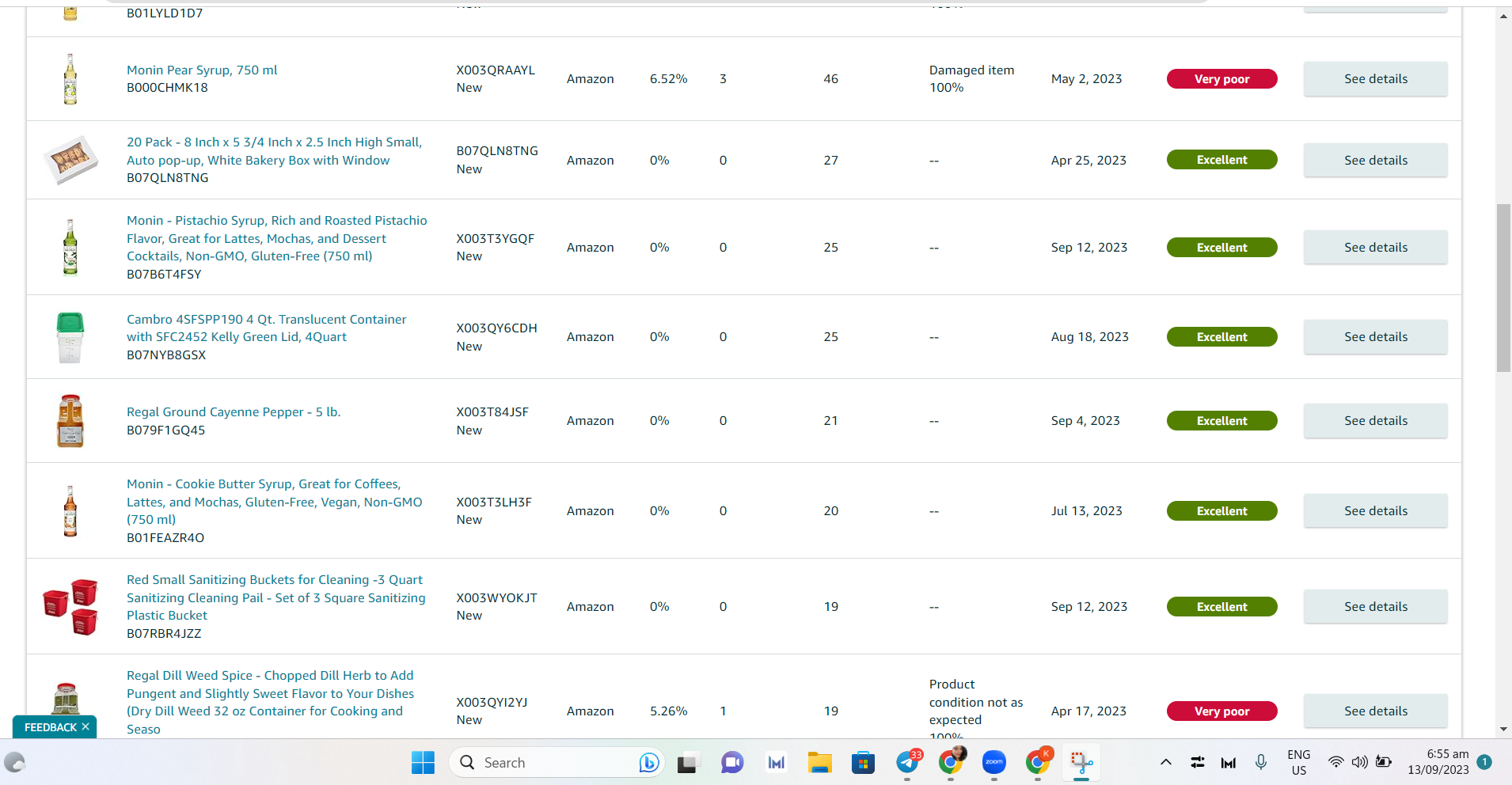Click page scrollbar down arrow
This screenshot has width=1512, height=785.
point(1503,729)
